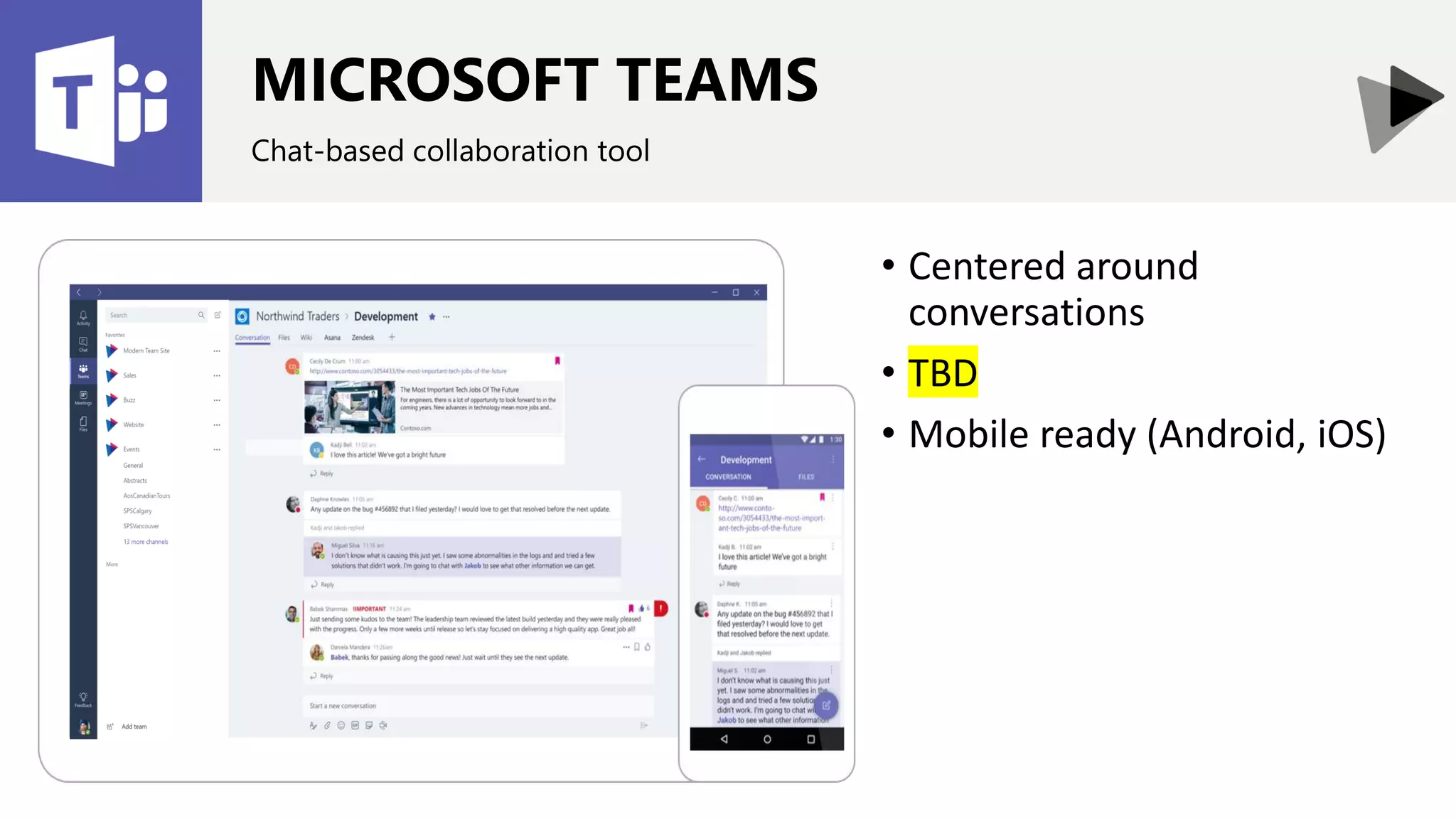
Task: Click the Jakob mention in Miguel's message
Action: point(473,566)
